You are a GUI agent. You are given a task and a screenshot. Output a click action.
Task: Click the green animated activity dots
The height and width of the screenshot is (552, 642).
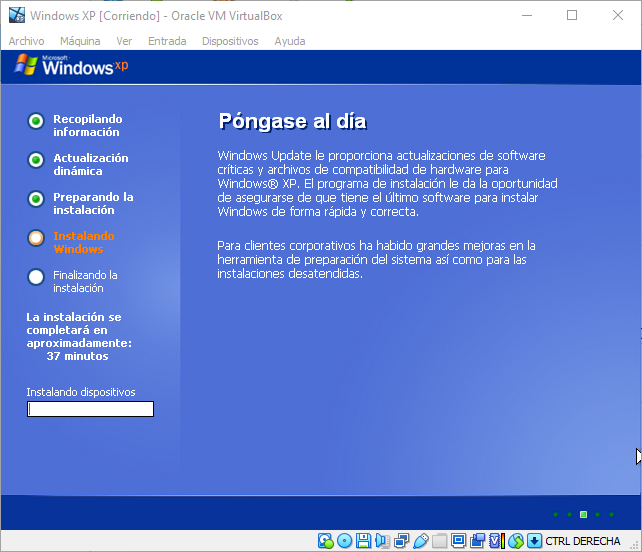583,515
